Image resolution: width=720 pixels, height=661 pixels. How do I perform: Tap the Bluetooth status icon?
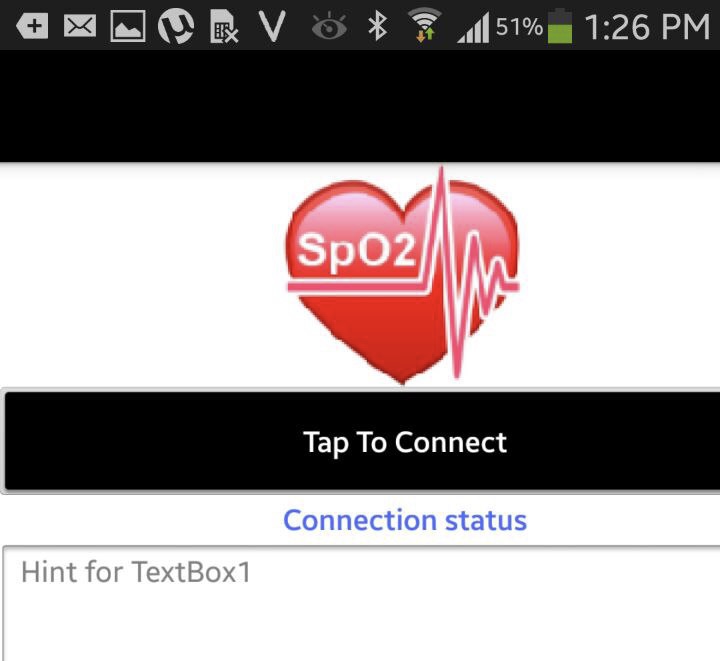coord(377,26)
